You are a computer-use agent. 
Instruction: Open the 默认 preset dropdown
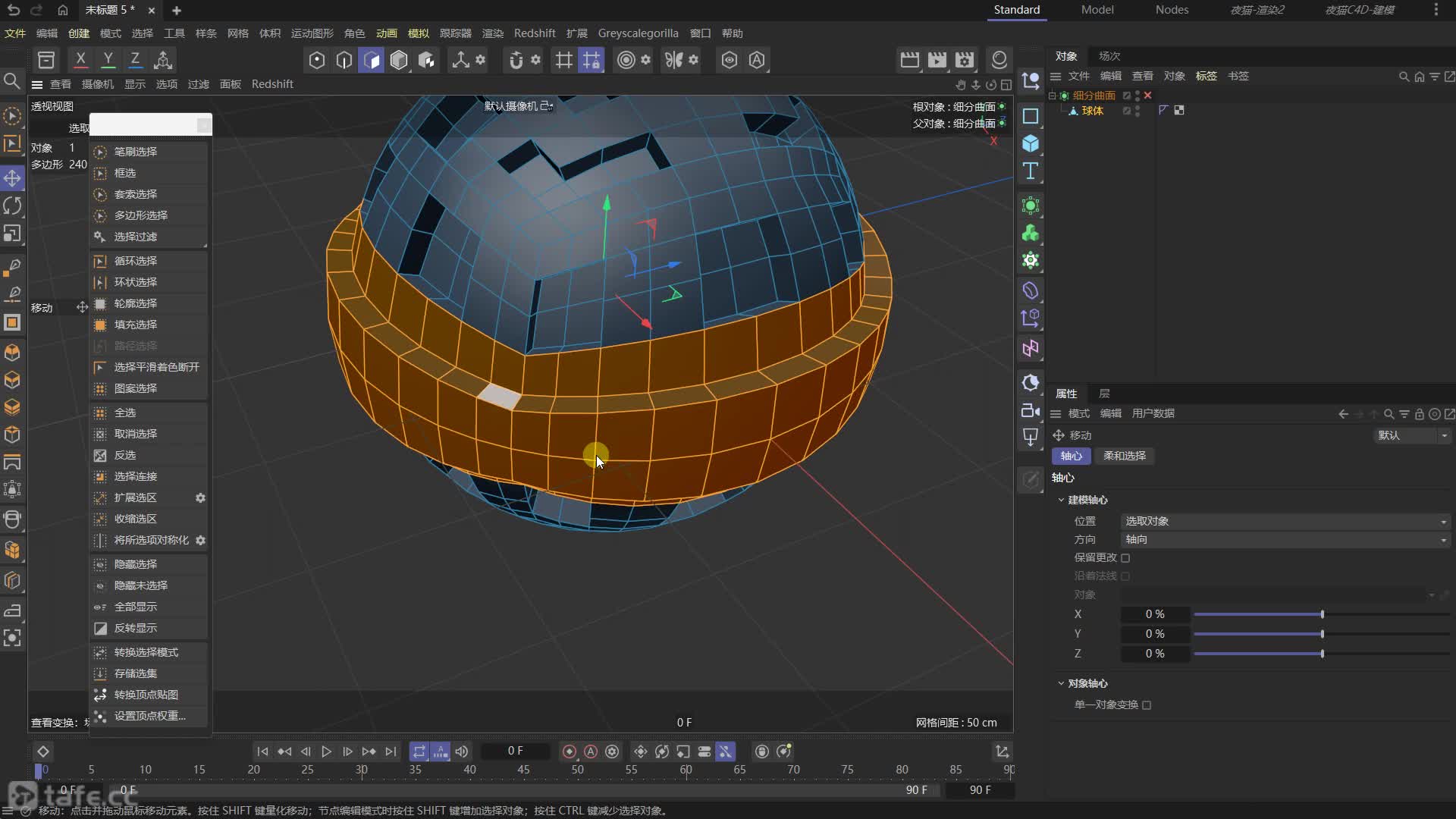point(1413,435)
